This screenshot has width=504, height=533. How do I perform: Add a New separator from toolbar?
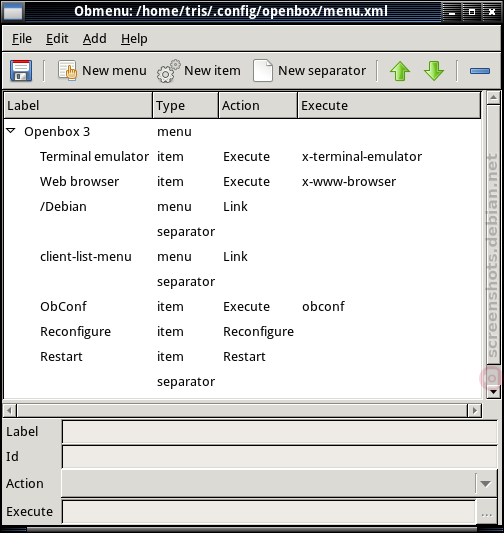pos(309,71)
